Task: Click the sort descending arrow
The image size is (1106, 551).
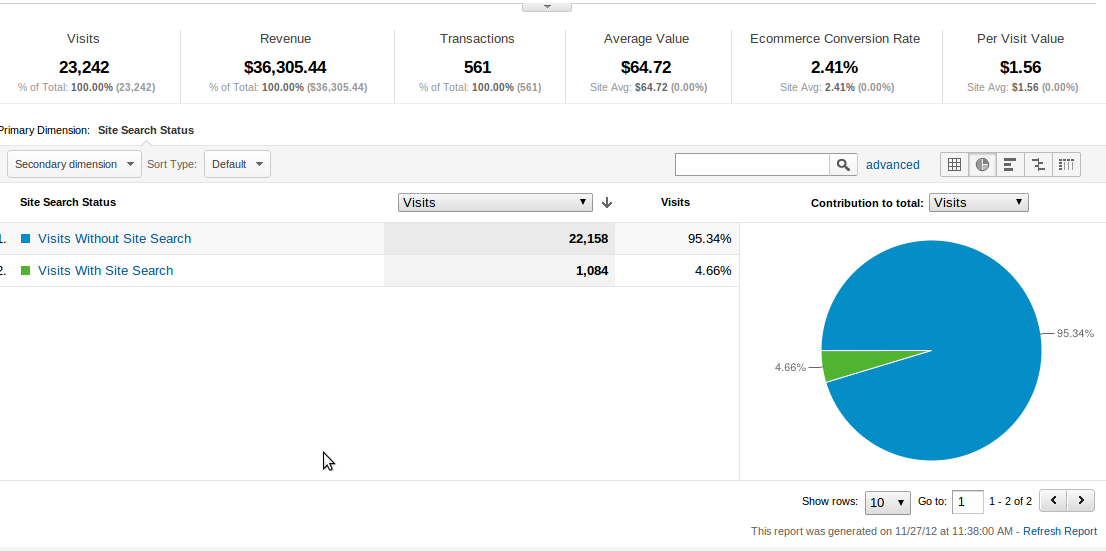Action: (607, 203)
